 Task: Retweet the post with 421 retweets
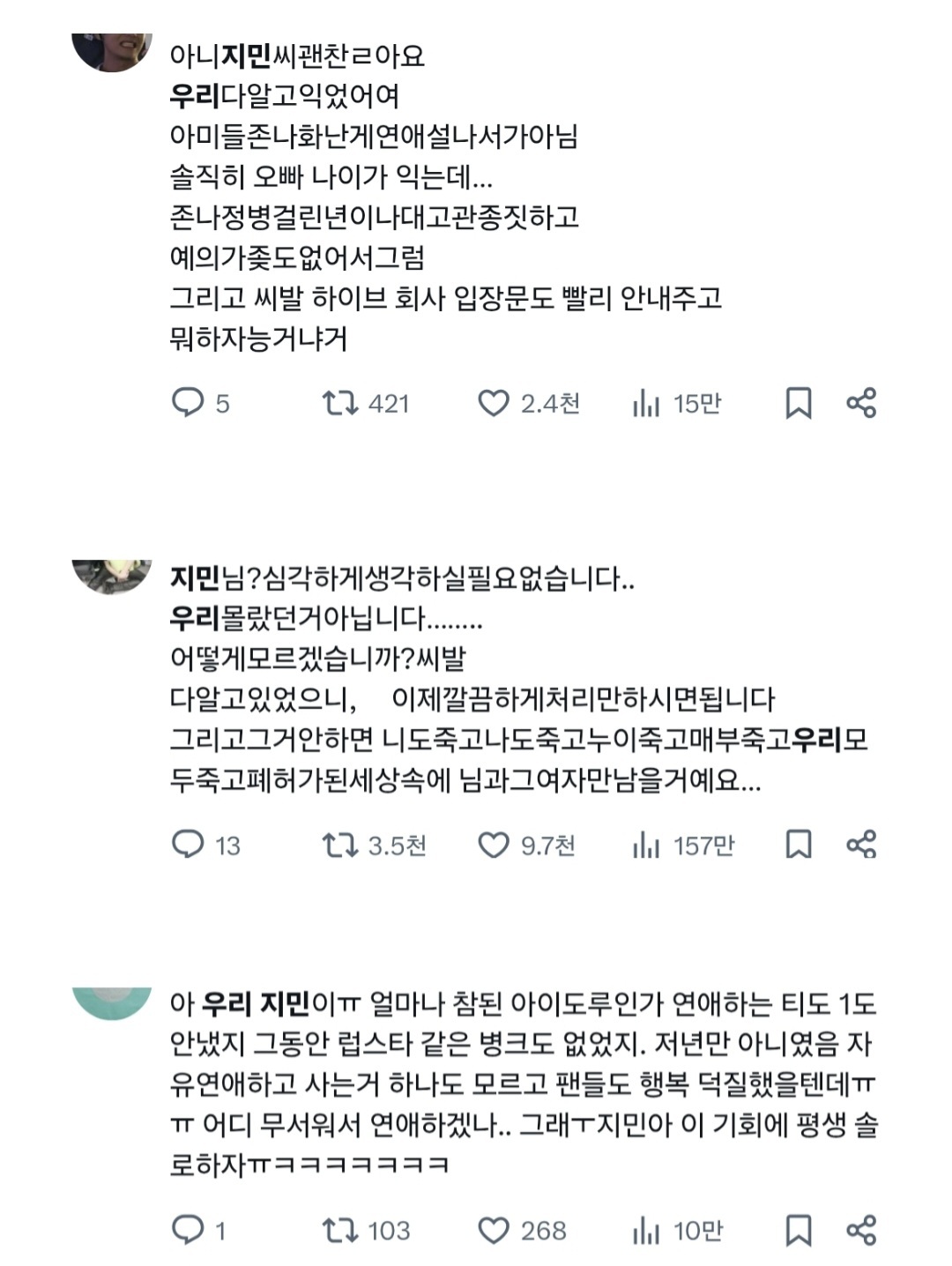click(339, 403)
